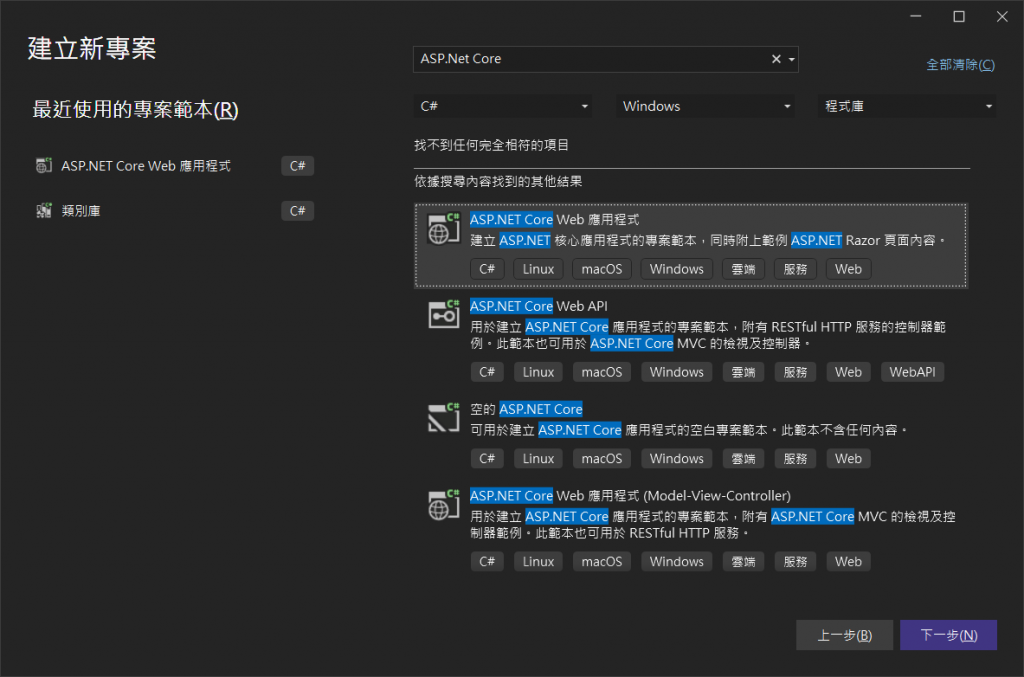
Task: Click the 最近使用的專案範本 heading
Action: point(135,110)
